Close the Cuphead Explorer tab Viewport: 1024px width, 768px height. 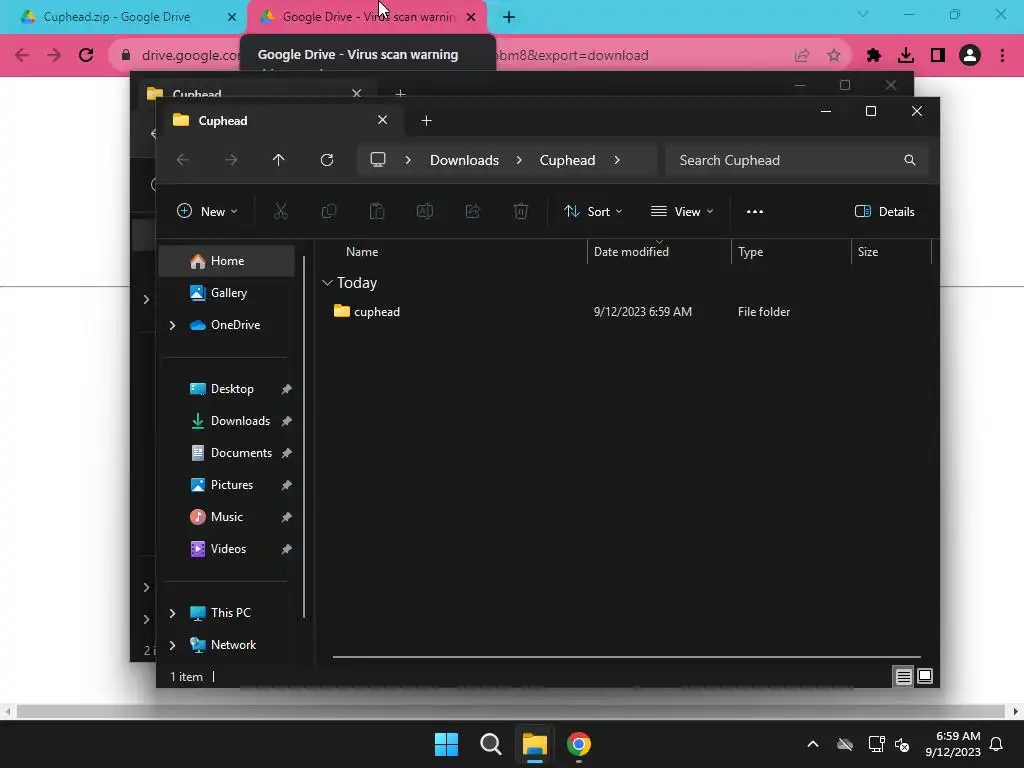pos(383,120)
